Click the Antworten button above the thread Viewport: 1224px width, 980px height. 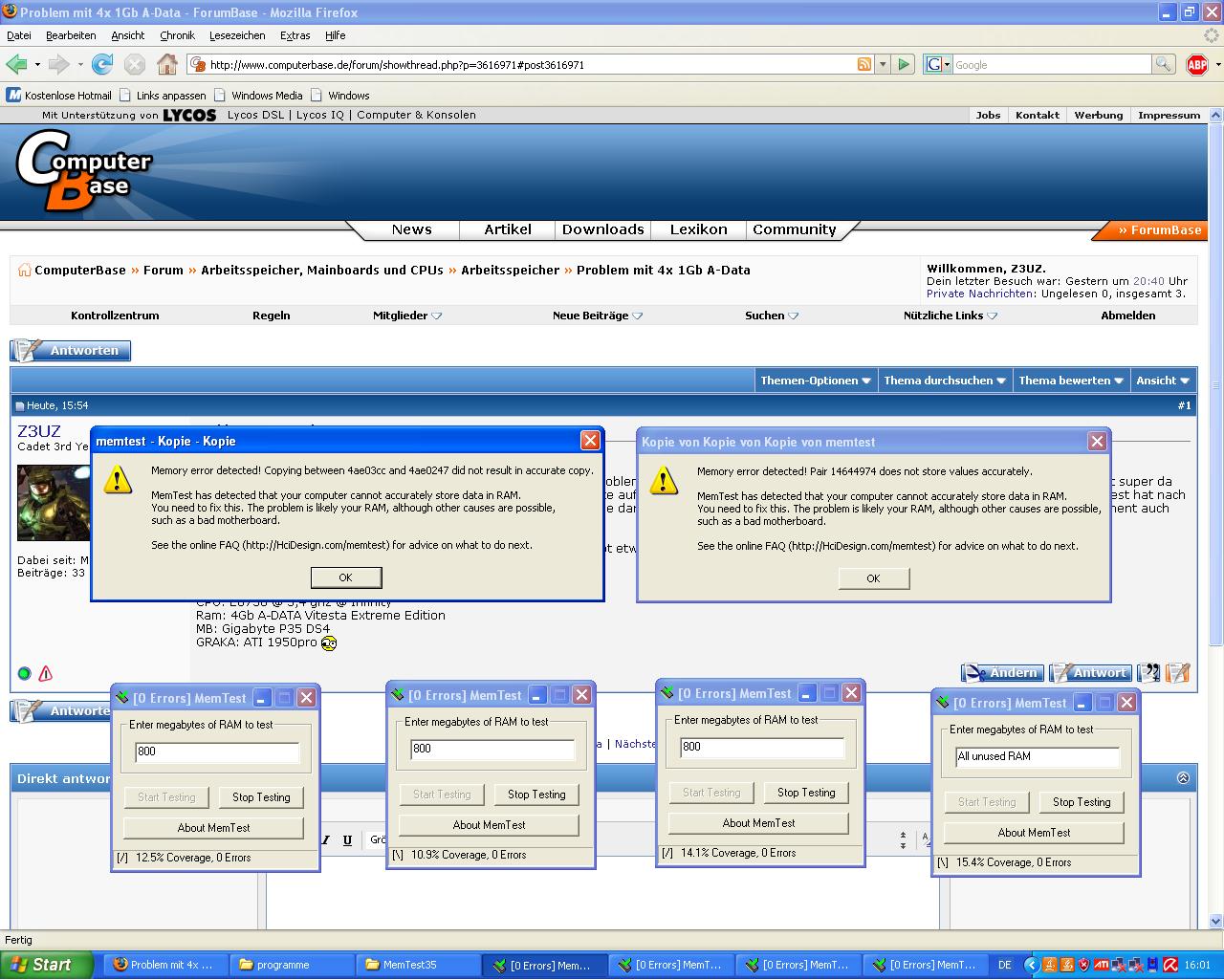click(x=71, y=351)
